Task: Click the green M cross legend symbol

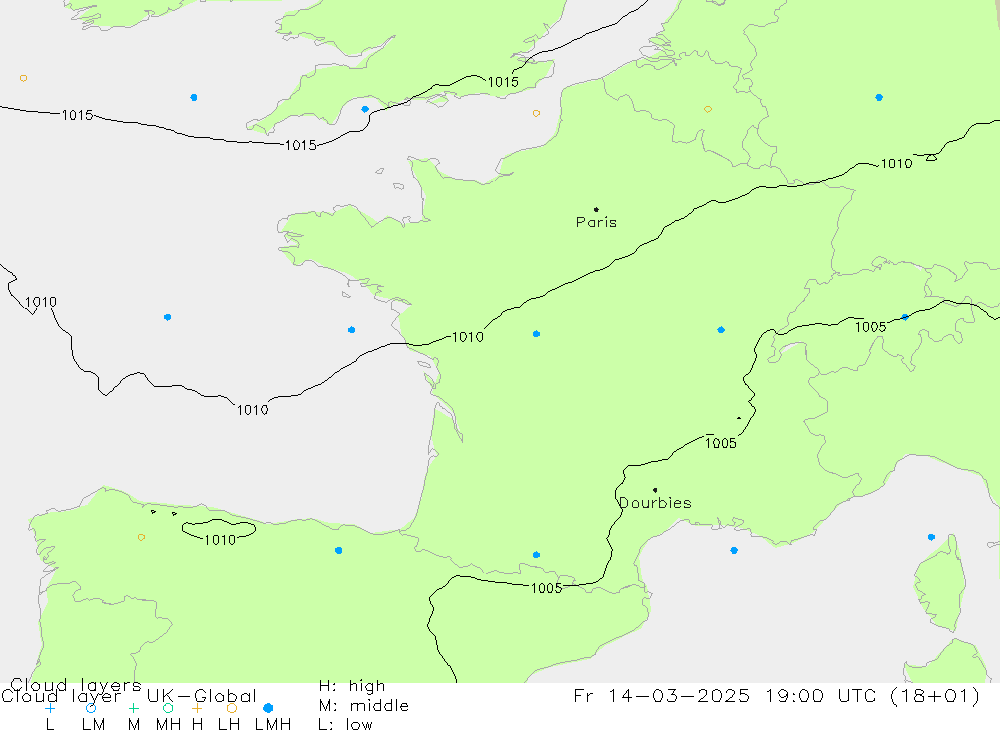Action: click(133, 708)
